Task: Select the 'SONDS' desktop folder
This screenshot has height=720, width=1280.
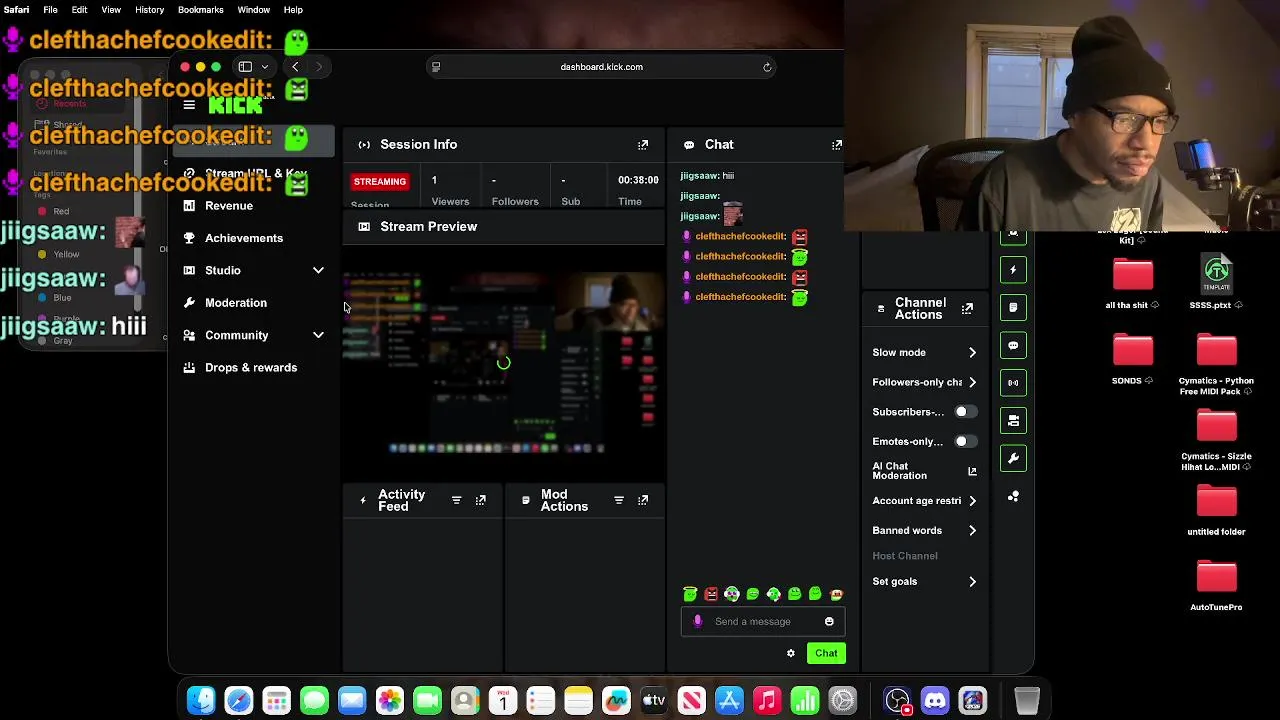Action: click(x=1133, y=358)
